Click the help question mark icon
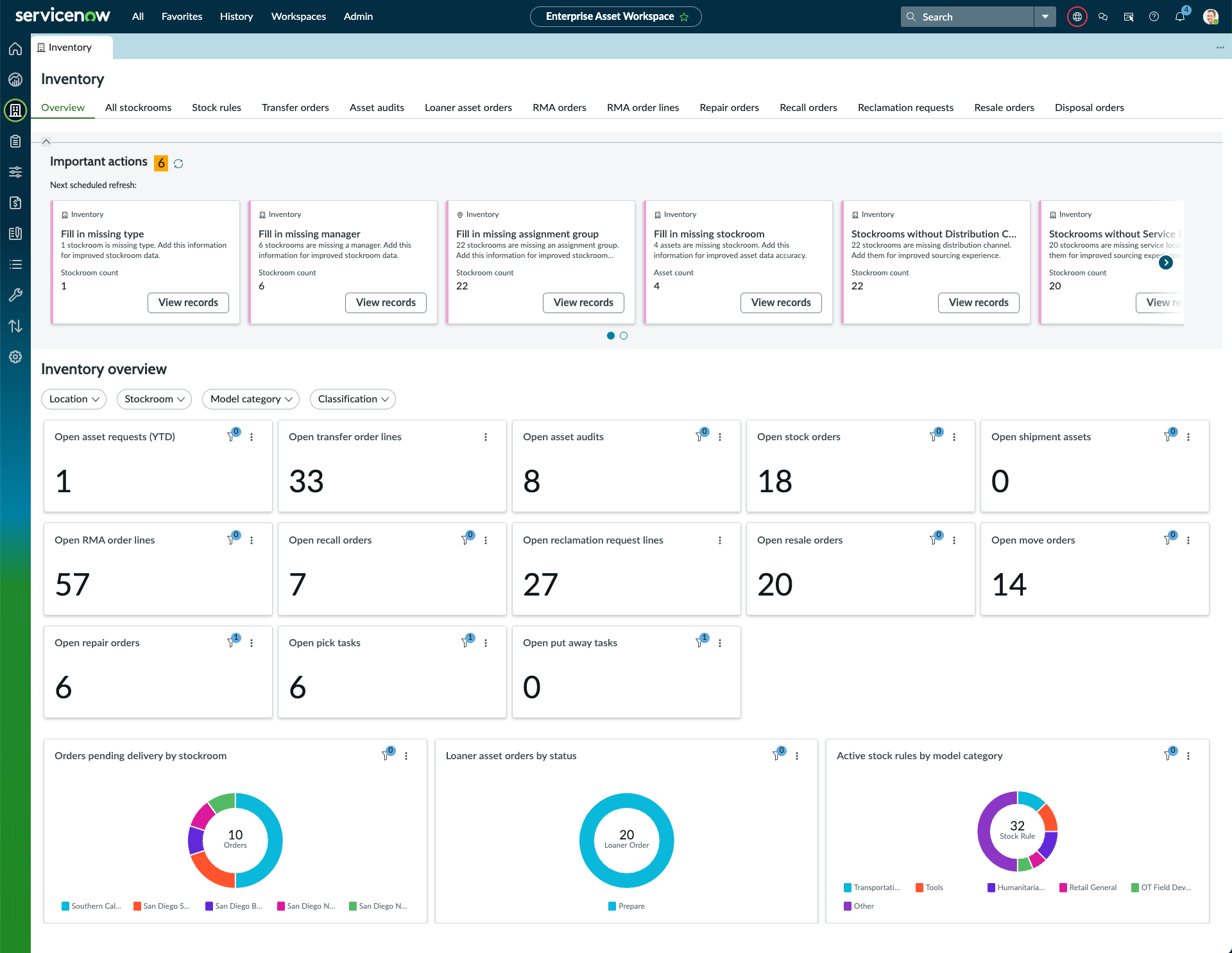Viewport: 1232px width, 953px height. tap(1154, 17)
